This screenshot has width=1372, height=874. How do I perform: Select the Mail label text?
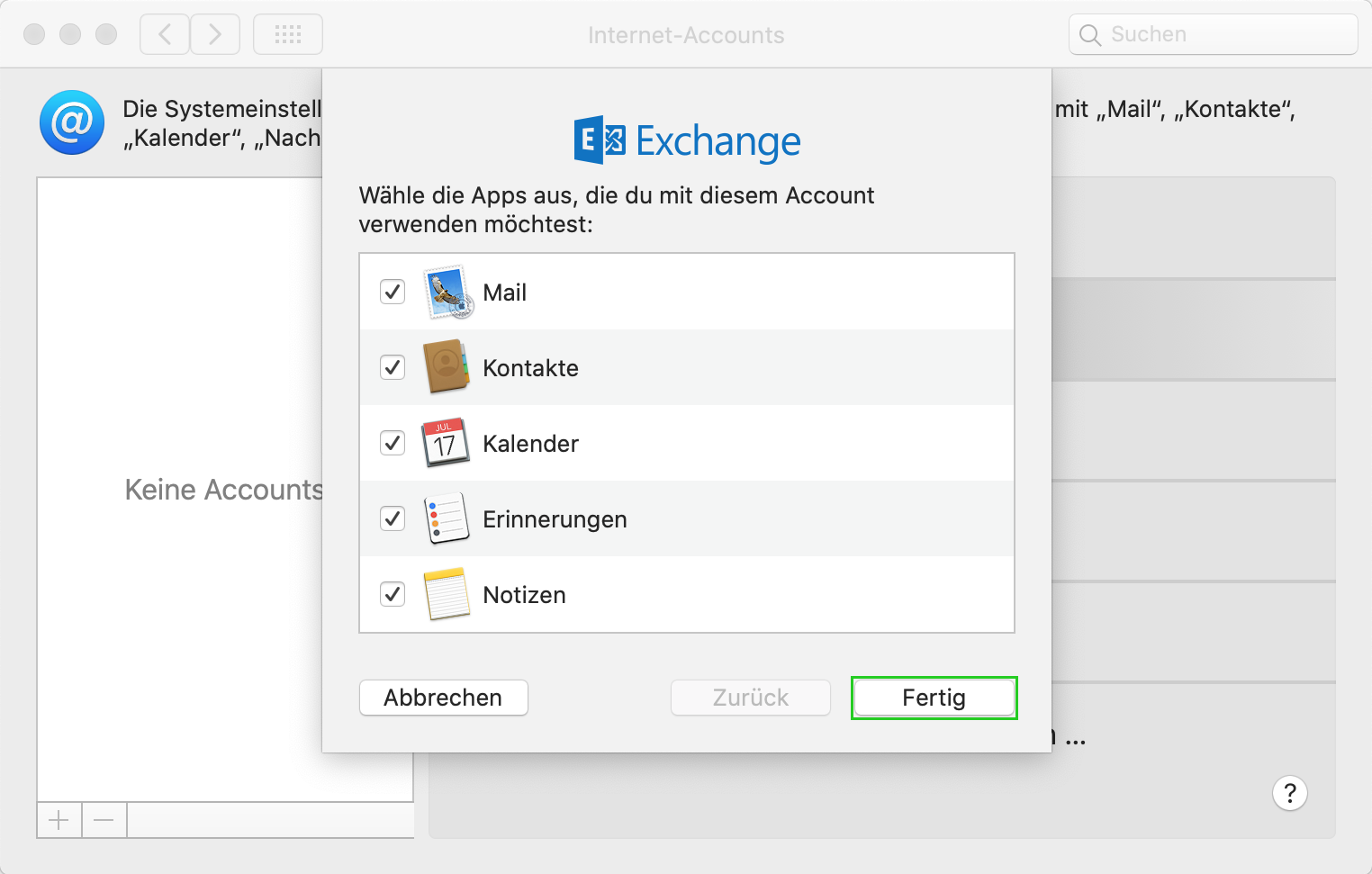click(505, 293)
